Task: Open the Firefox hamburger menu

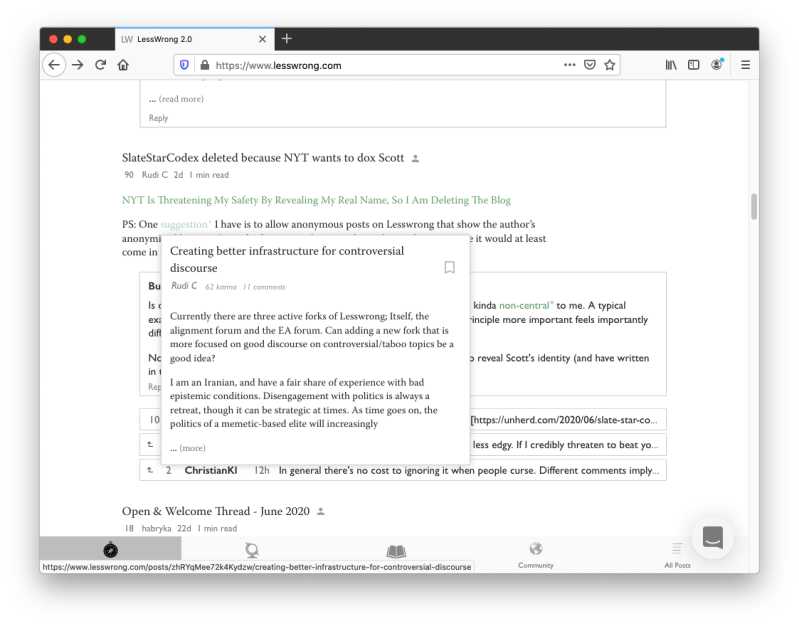Action: (x=745, y=65)
